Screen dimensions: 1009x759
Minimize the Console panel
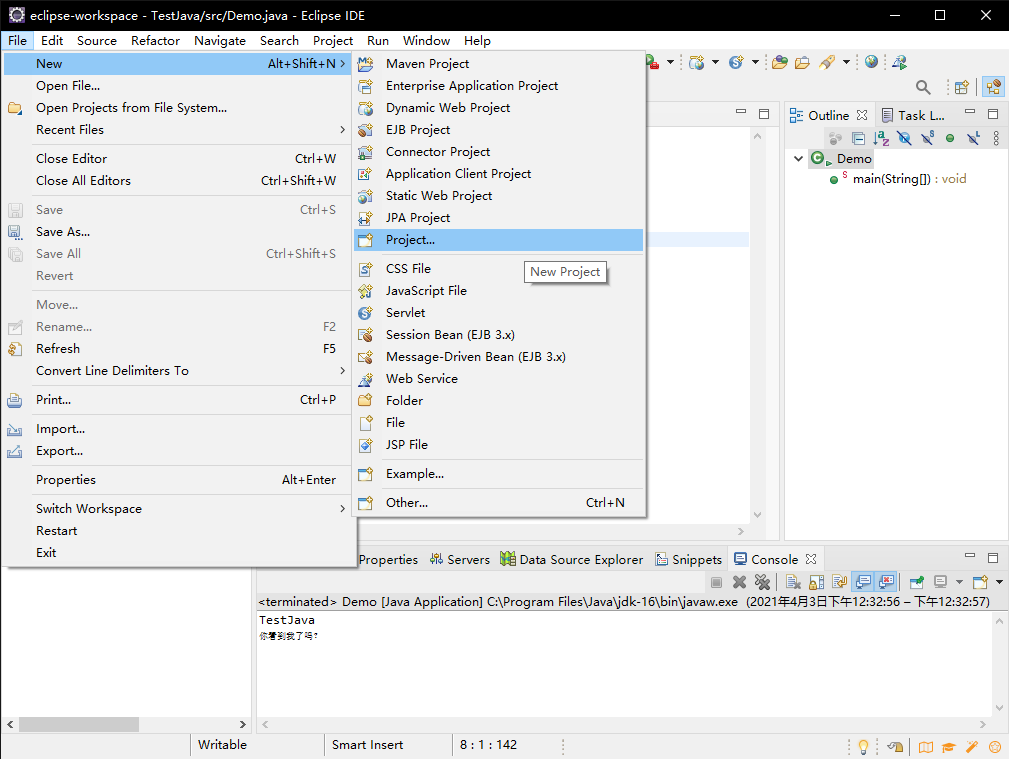point(970,556)
